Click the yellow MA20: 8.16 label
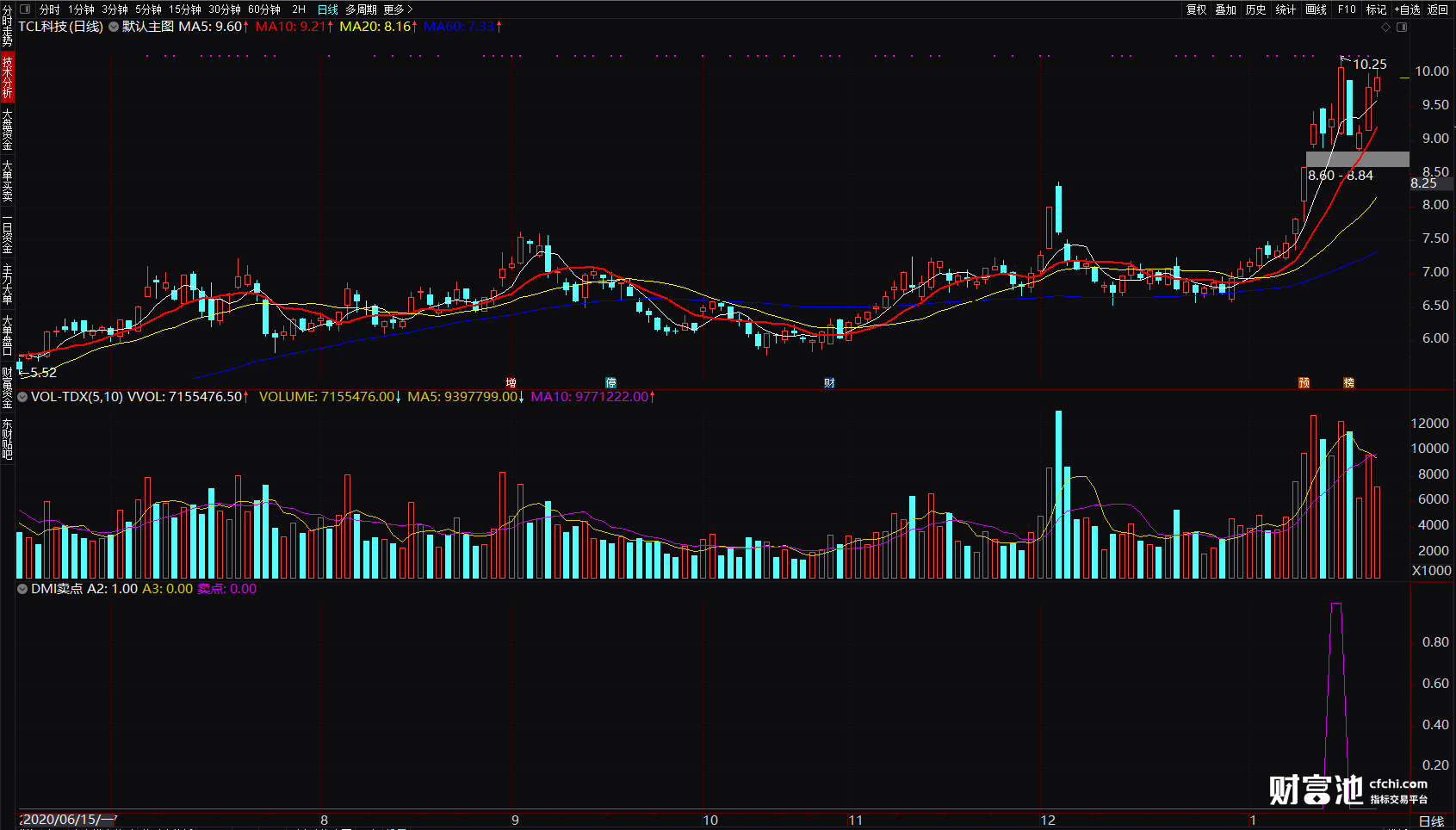The width and height of the screenshot is (1456, 830). click(x=379, y=27)
